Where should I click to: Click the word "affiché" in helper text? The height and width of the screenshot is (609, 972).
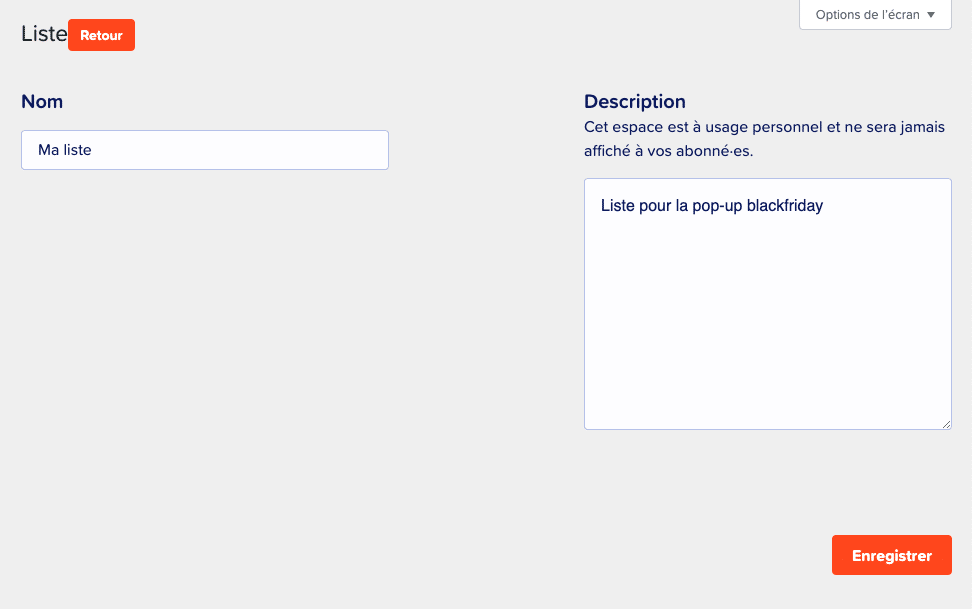[608, 152]
